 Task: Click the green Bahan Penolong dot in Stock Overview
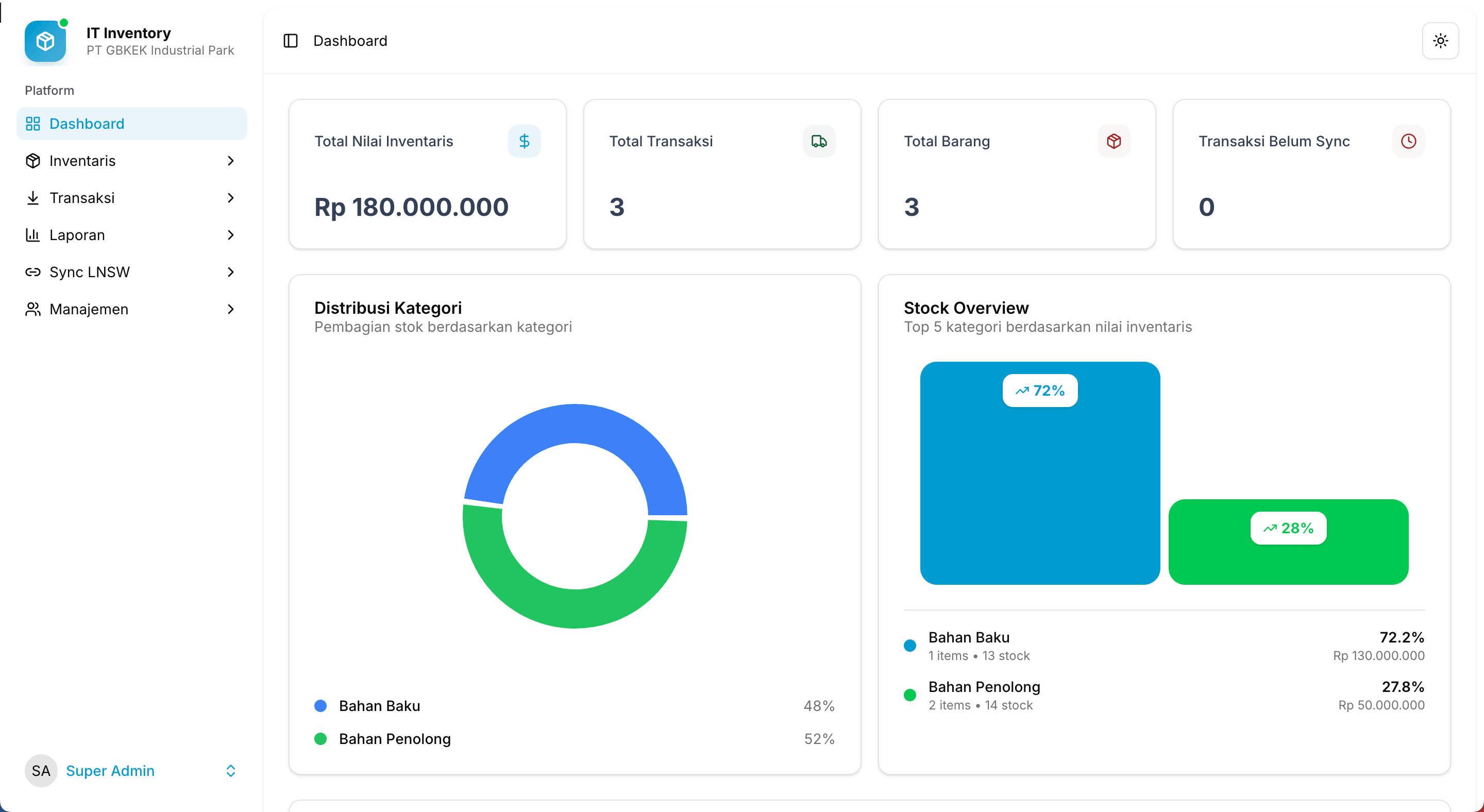coord(909,695)
